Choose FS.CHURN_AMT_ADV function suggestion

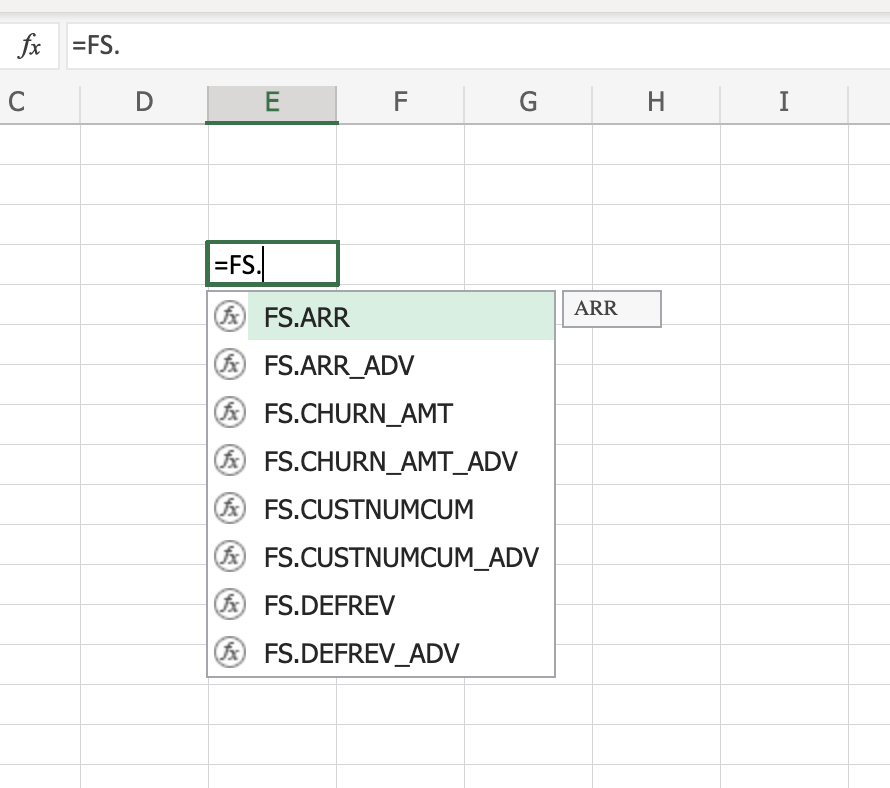[381, 461]
